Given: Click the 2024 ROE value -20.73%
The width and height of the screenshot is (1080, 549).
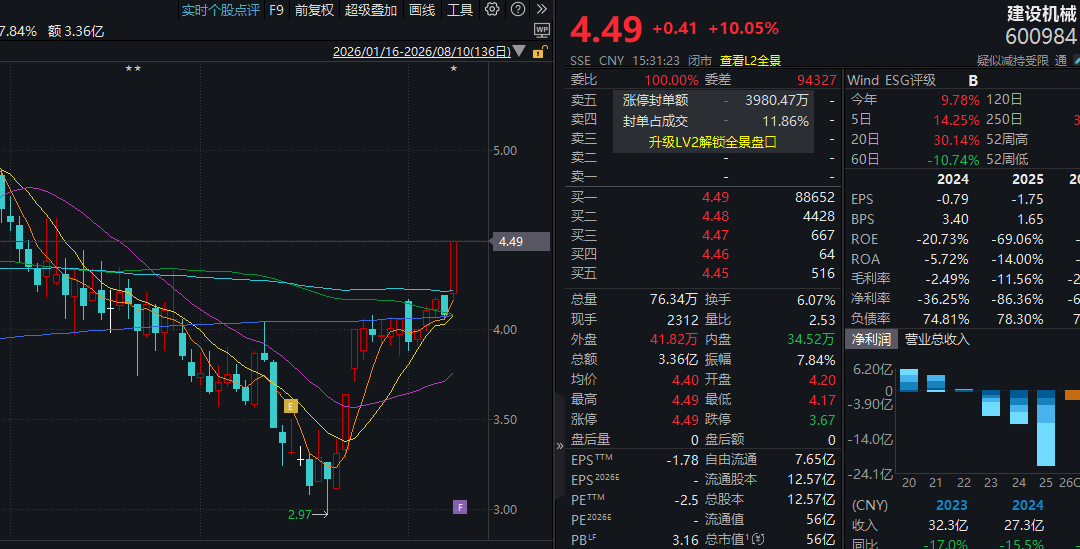Looking at the screenshot, I should pyautogui.click(x=942, y=240).
